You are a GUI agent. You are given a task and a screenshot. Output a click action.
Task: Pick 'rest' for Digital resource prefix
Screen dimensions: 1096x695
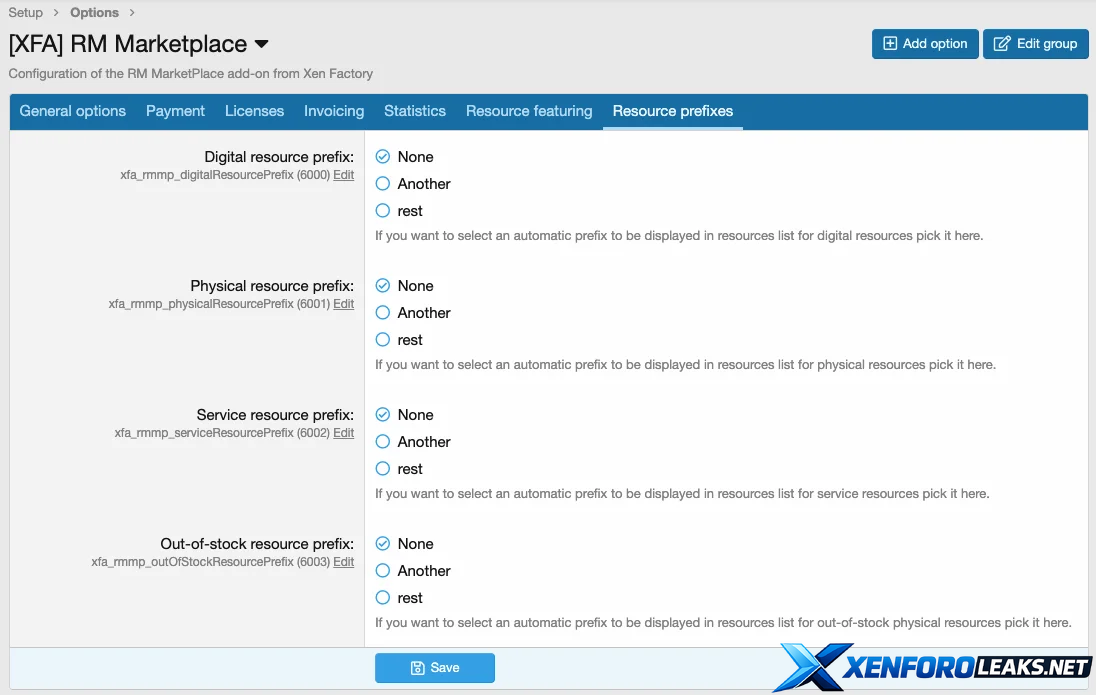pos(383,211)
